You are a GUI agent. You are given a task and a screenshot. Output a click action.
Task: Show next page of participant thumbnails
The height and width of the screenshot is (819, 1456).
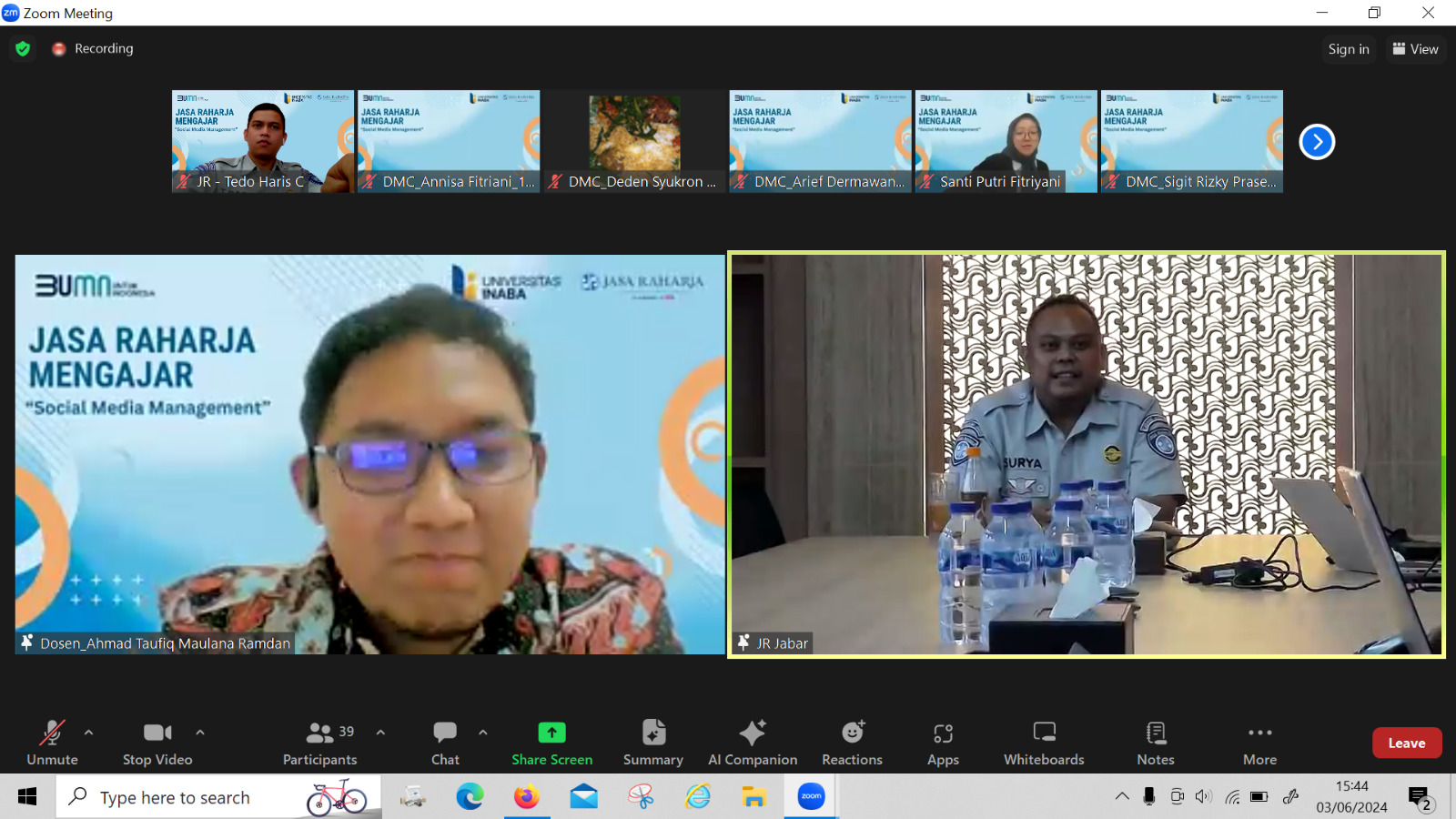(1317, 142)
